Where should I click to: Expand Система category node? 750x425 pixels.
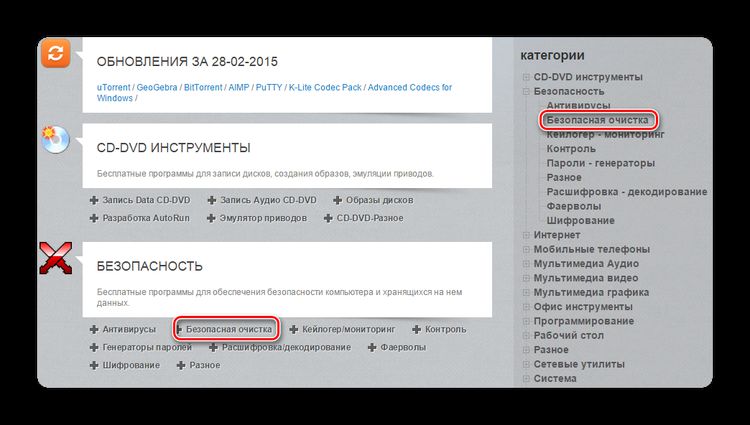526,379
